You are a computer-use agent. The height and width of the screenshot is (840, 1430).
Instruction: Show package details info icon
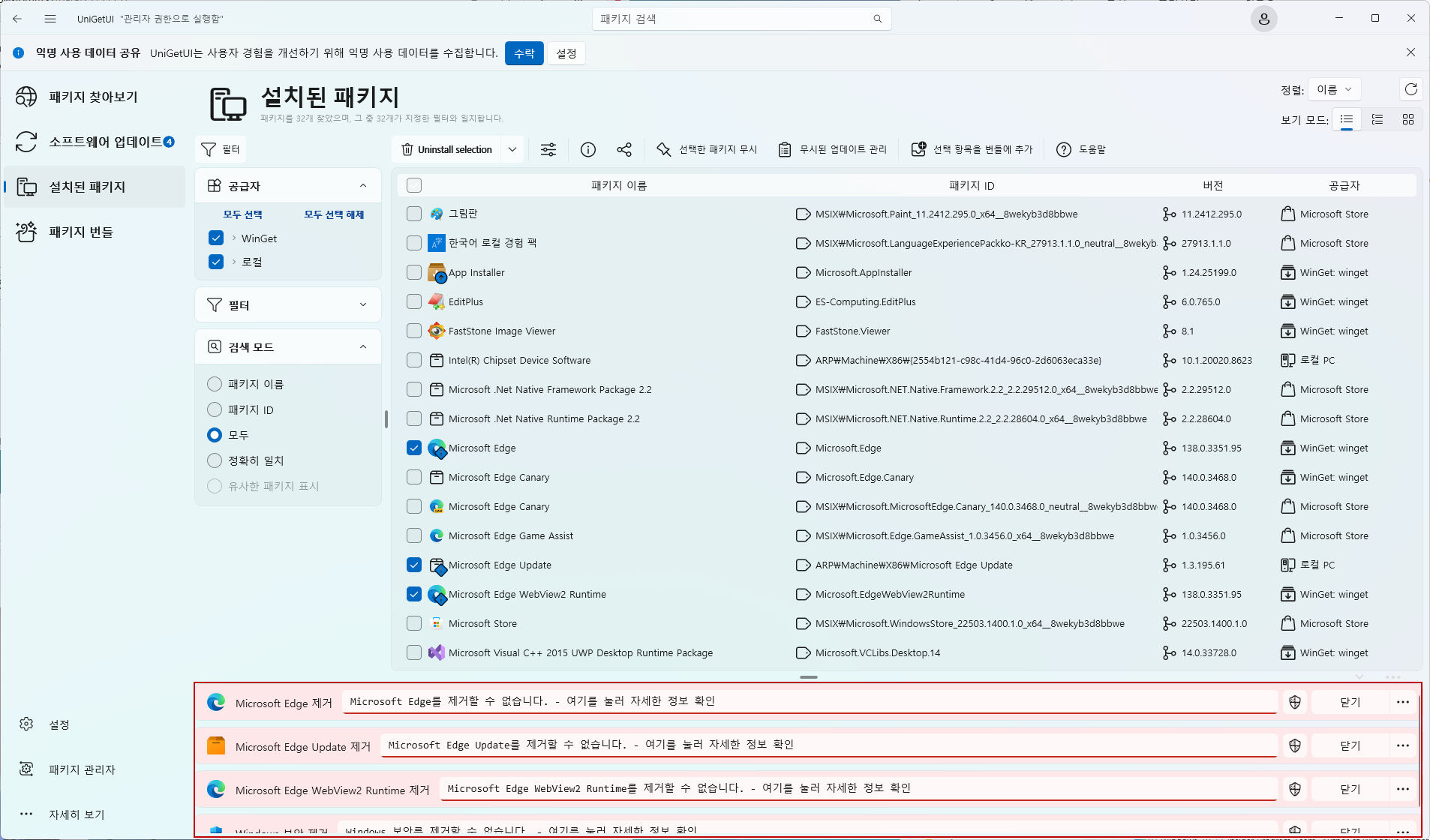[x=588, y=149]
